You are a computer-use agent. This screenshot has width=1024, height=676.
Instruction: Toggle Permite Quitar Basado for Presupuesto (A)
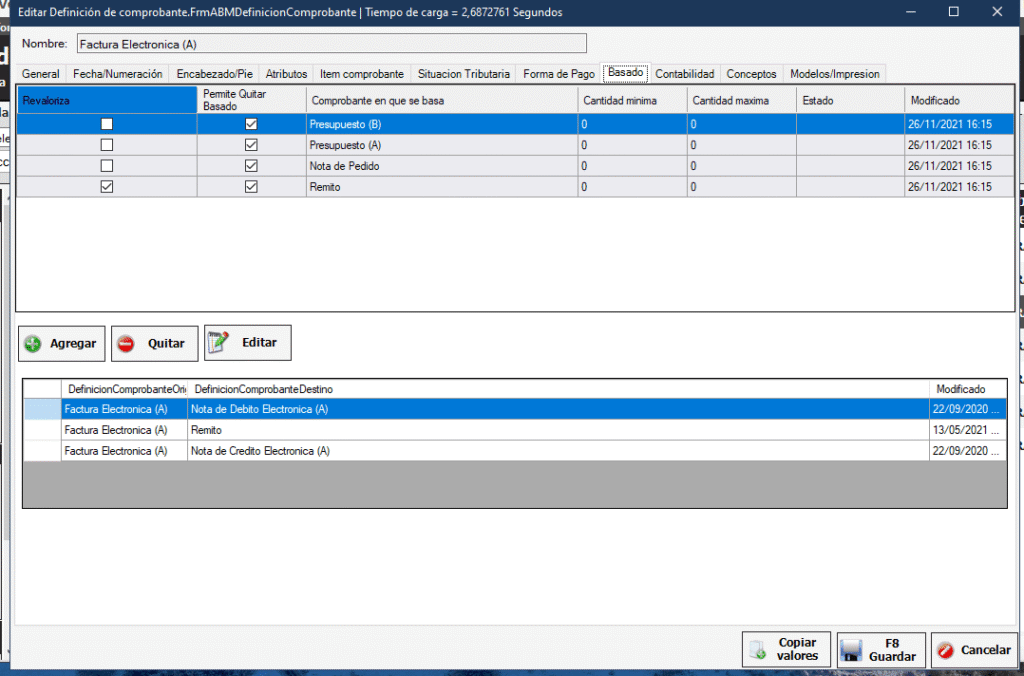click(x=251, y=145)
